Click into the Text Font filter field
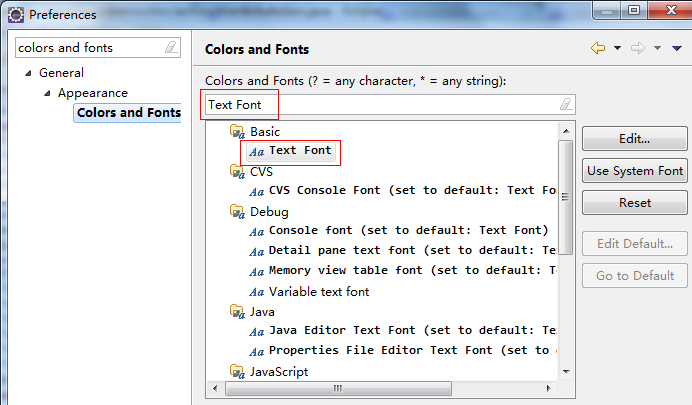The image size is (692, 405). pyautogui.click(x=380, y=104)
